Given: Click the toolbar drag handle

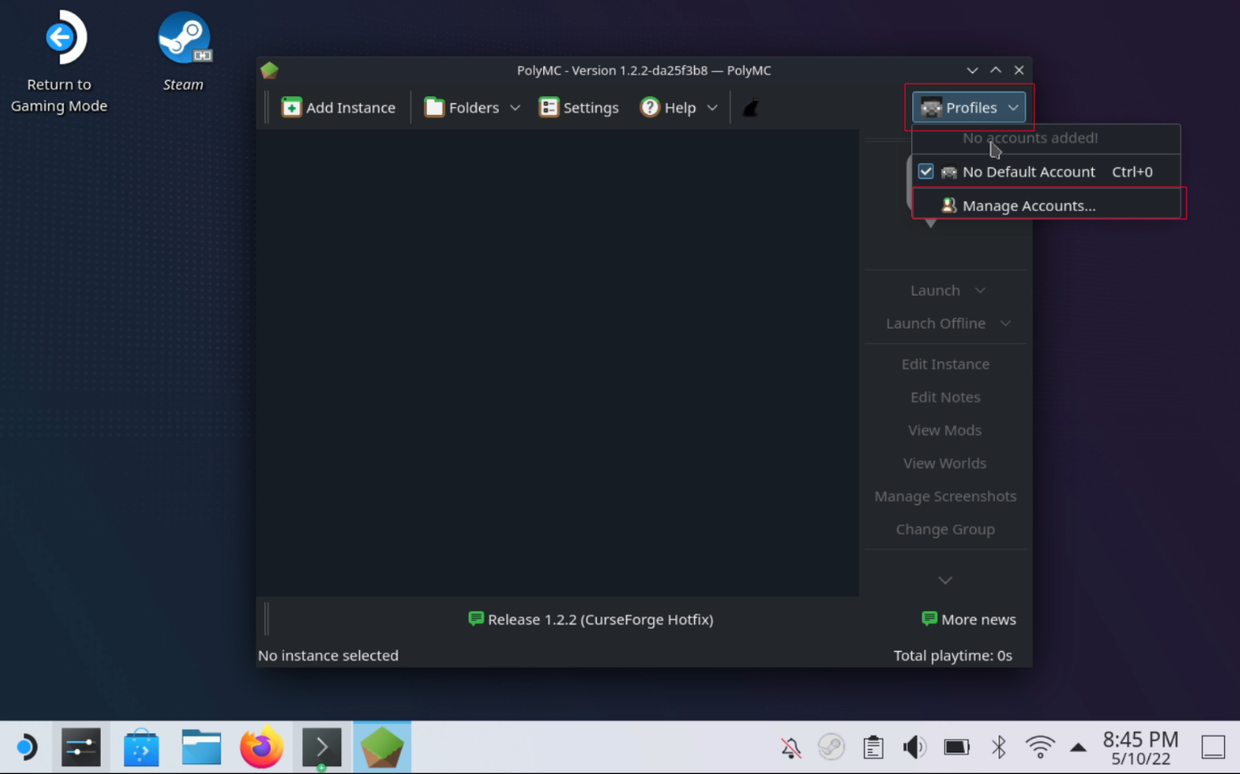Looking at the screenshot, I should tap(267, 107).
